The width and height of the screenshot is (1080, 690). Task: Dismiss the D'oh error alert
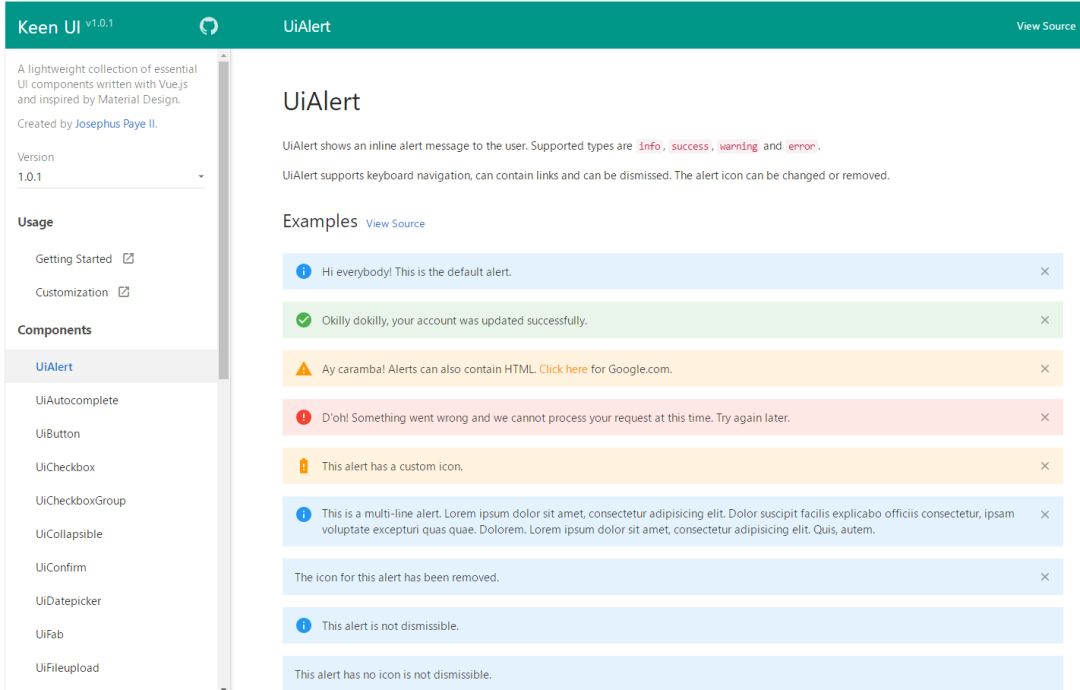(1045, 417)
